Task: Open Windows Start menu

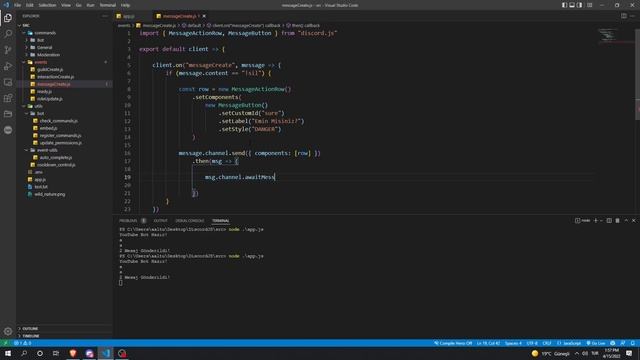Action: (8, 353)
